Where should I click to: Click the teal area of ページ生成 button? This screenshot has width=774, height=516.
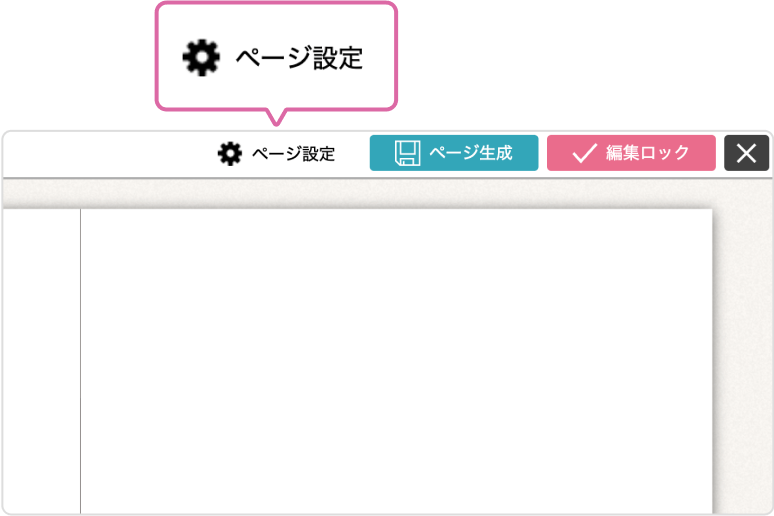526,153
